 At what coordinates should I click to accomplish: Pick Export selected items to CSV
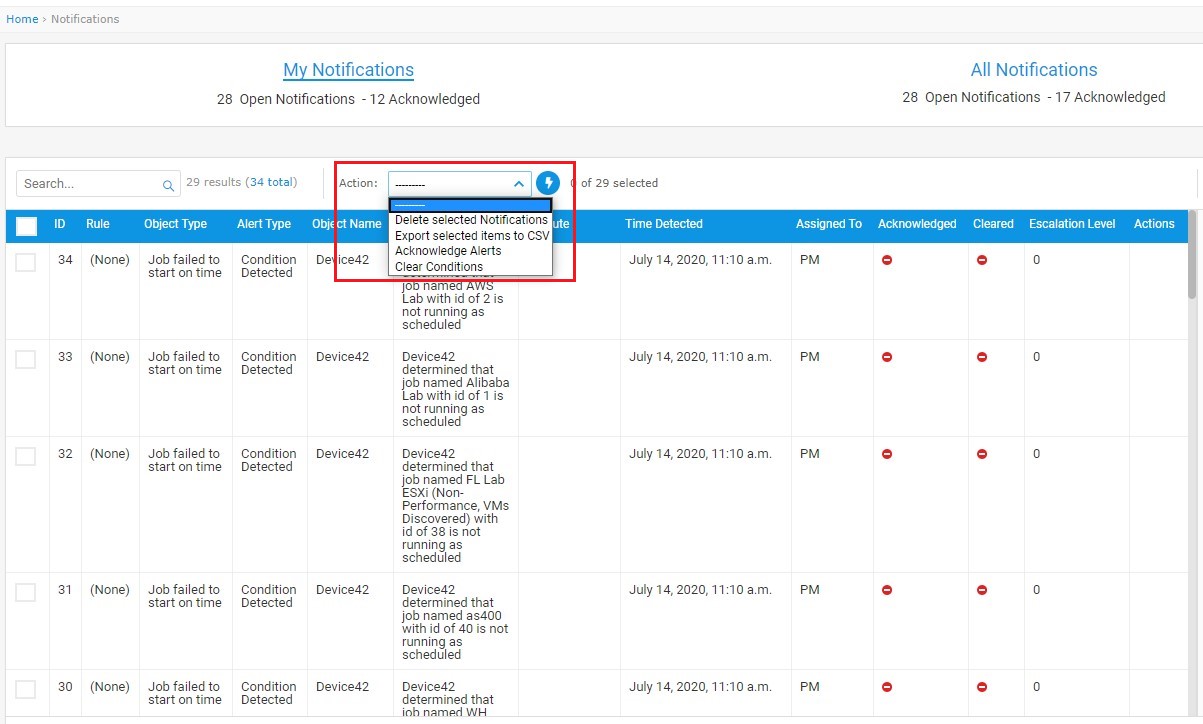(x=471, y=236)
